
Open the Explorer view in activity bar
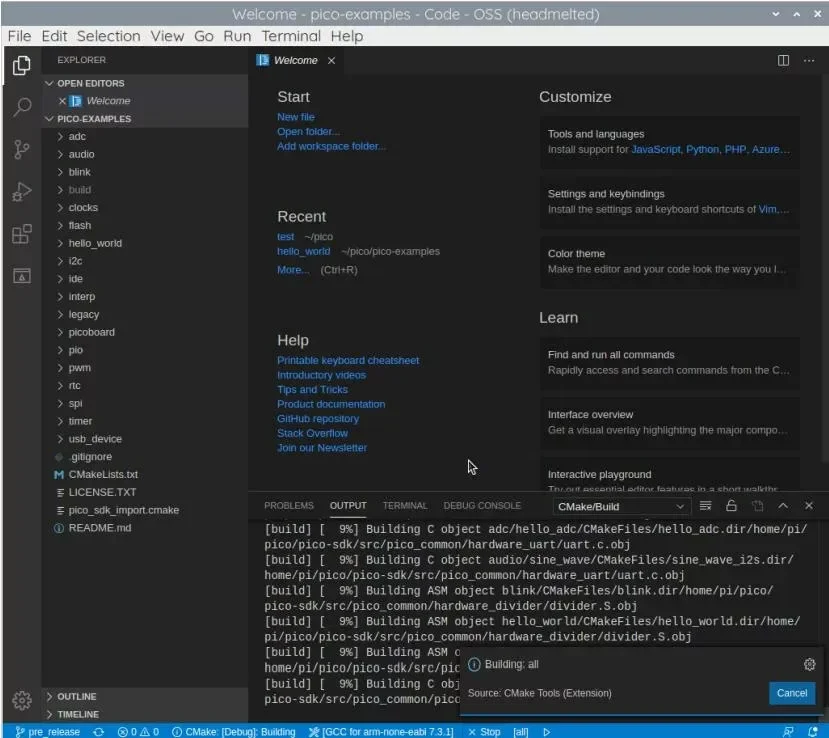(22, 65)
